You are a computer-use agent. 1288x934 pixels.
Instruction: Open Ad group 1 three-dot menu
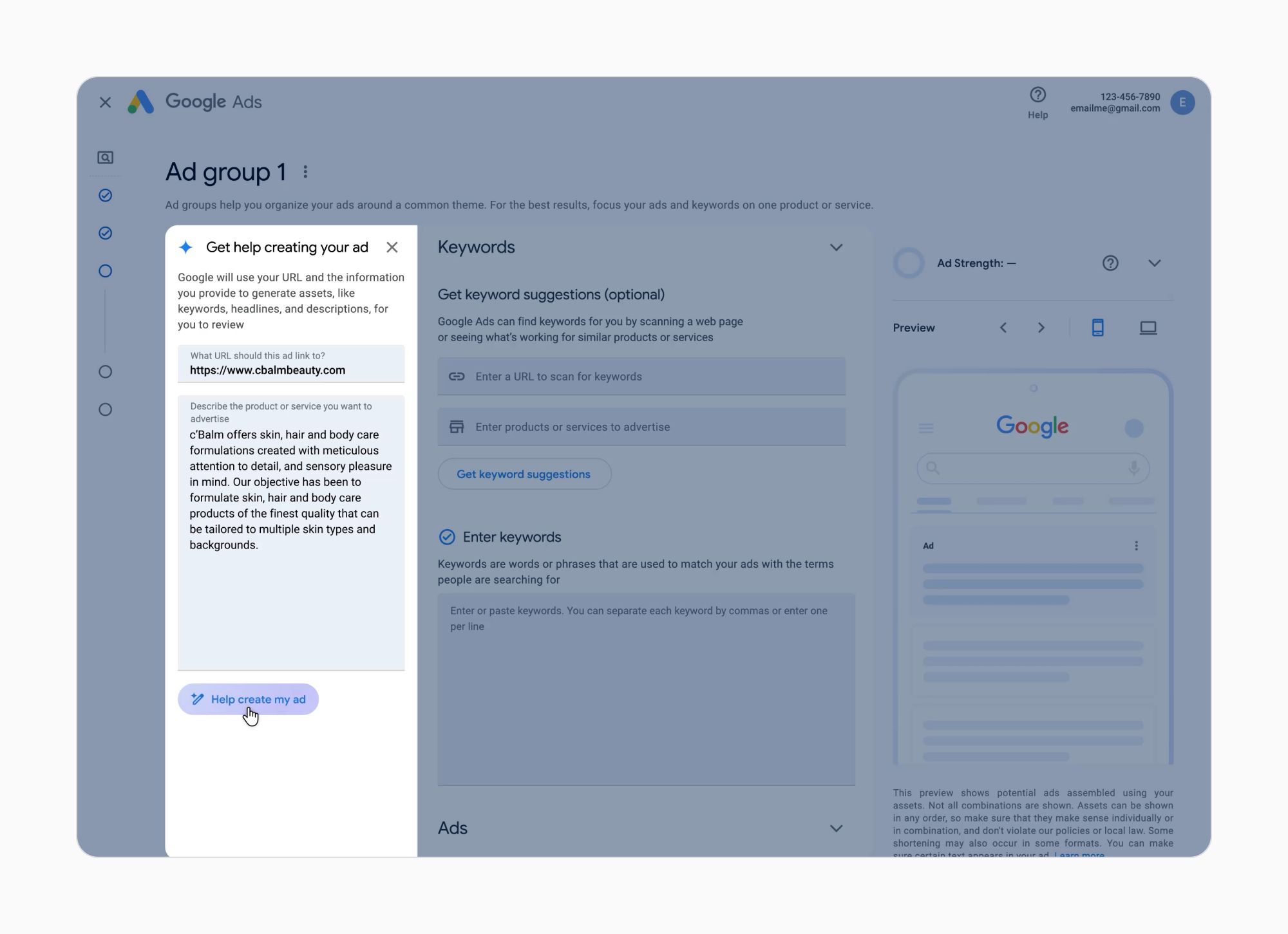(x=305, y=172)
